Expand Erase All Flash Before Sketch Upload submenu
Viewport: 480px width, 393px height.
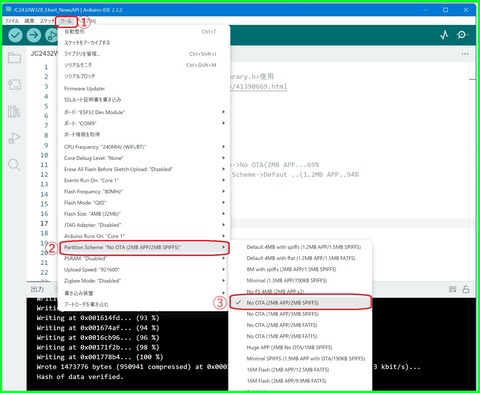144,169
